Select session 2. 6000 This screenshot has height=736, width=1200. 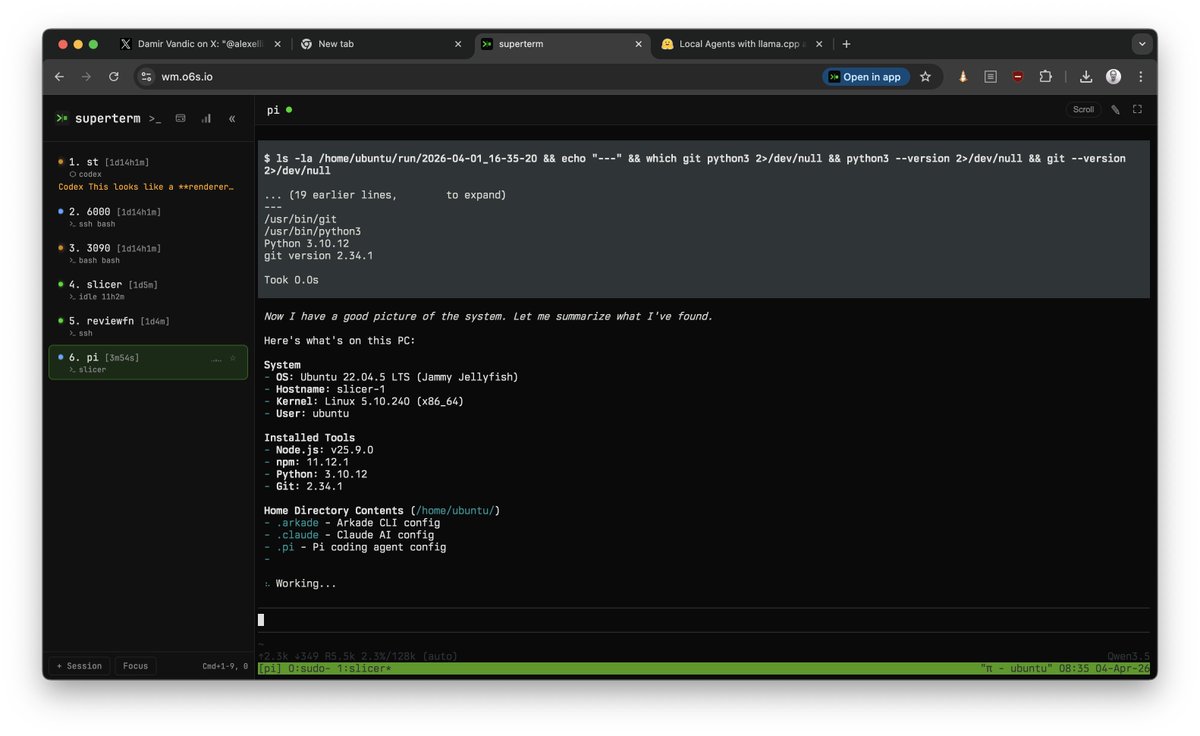147,217
